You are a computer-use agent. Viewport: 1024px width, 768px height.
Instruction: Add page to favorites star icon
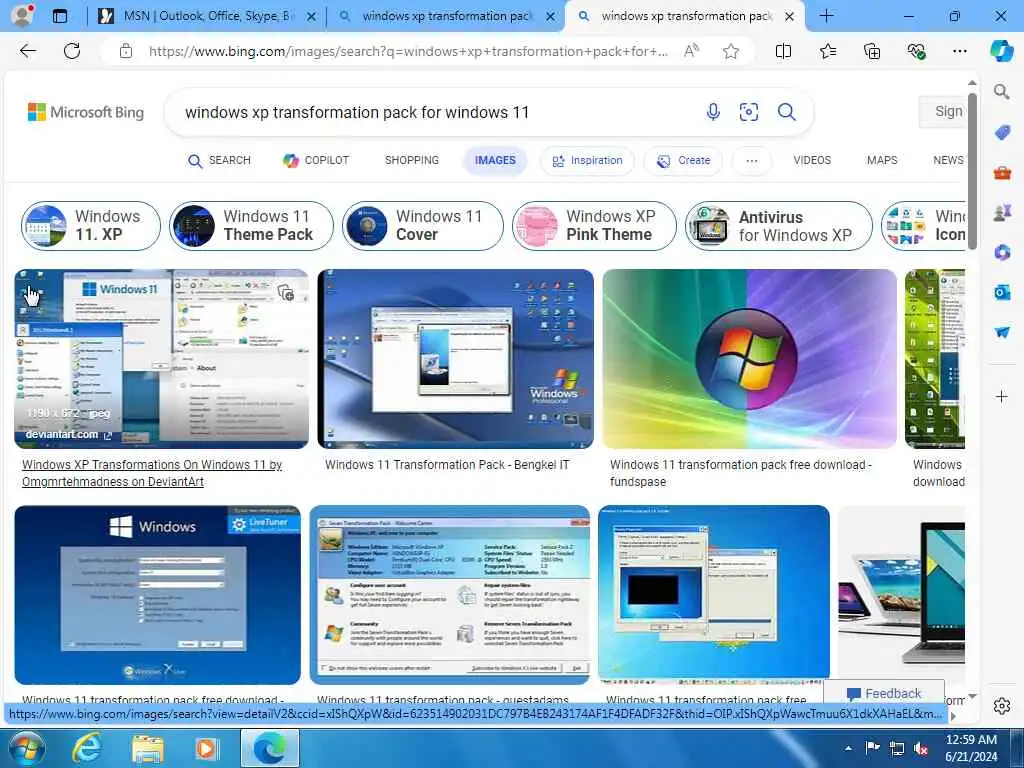coord(731,51)
